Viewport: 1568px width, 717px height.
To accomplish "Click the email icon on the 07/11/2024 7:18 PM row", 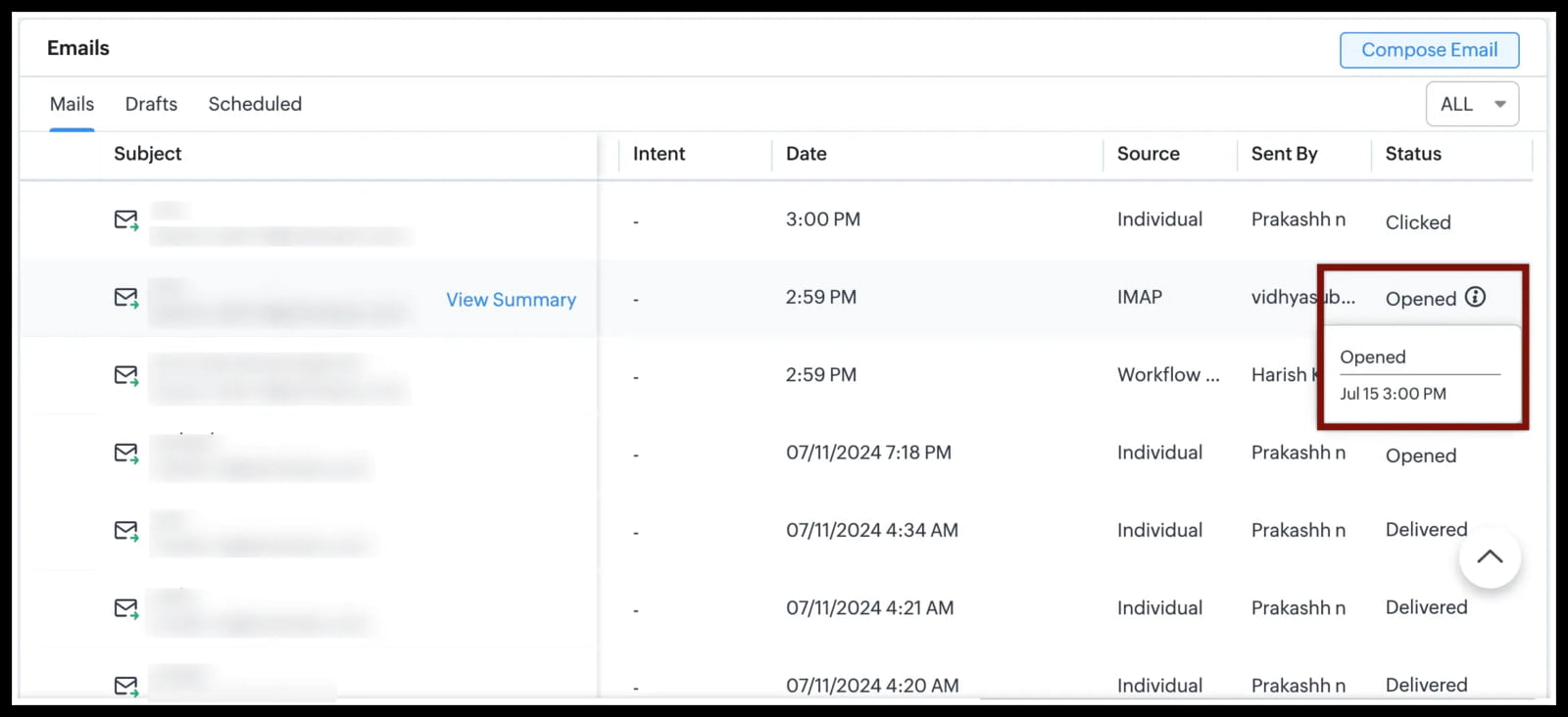I will point(124,453).
